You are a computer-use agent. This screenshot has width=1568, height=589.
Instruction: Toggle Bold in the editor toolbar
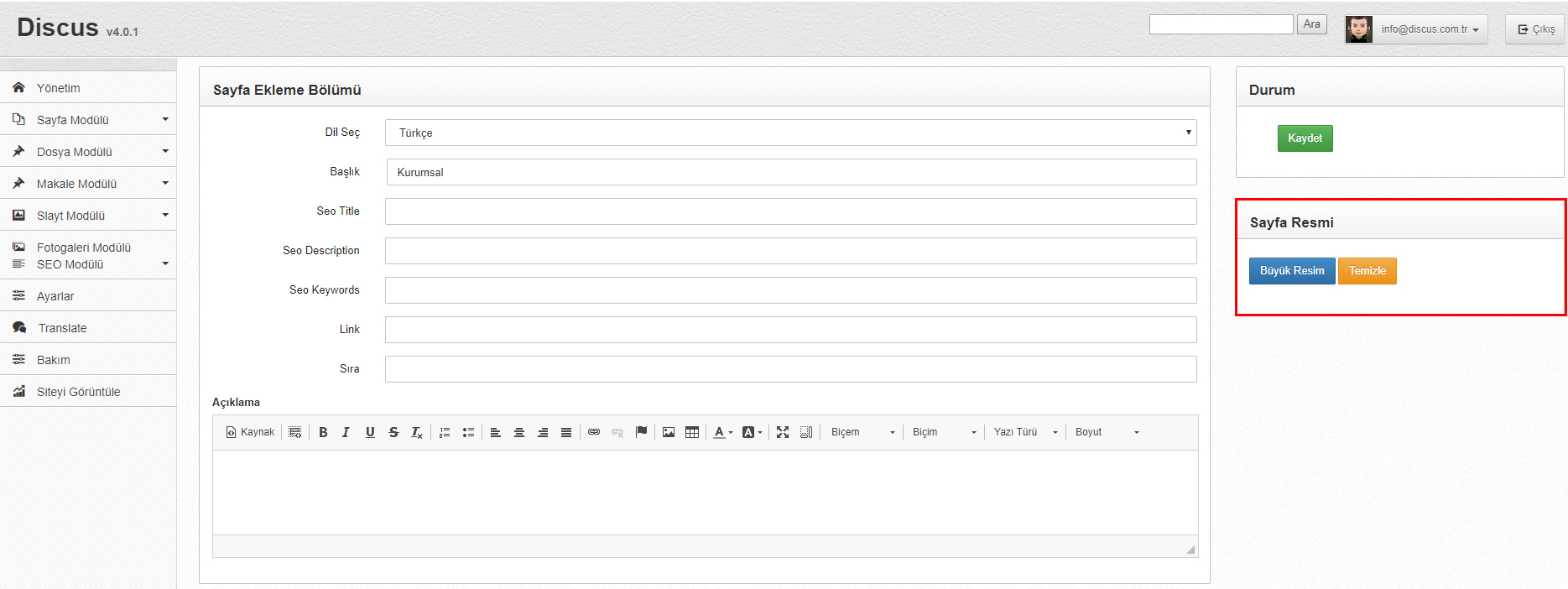pyautogui.click(x=323, y=432)
